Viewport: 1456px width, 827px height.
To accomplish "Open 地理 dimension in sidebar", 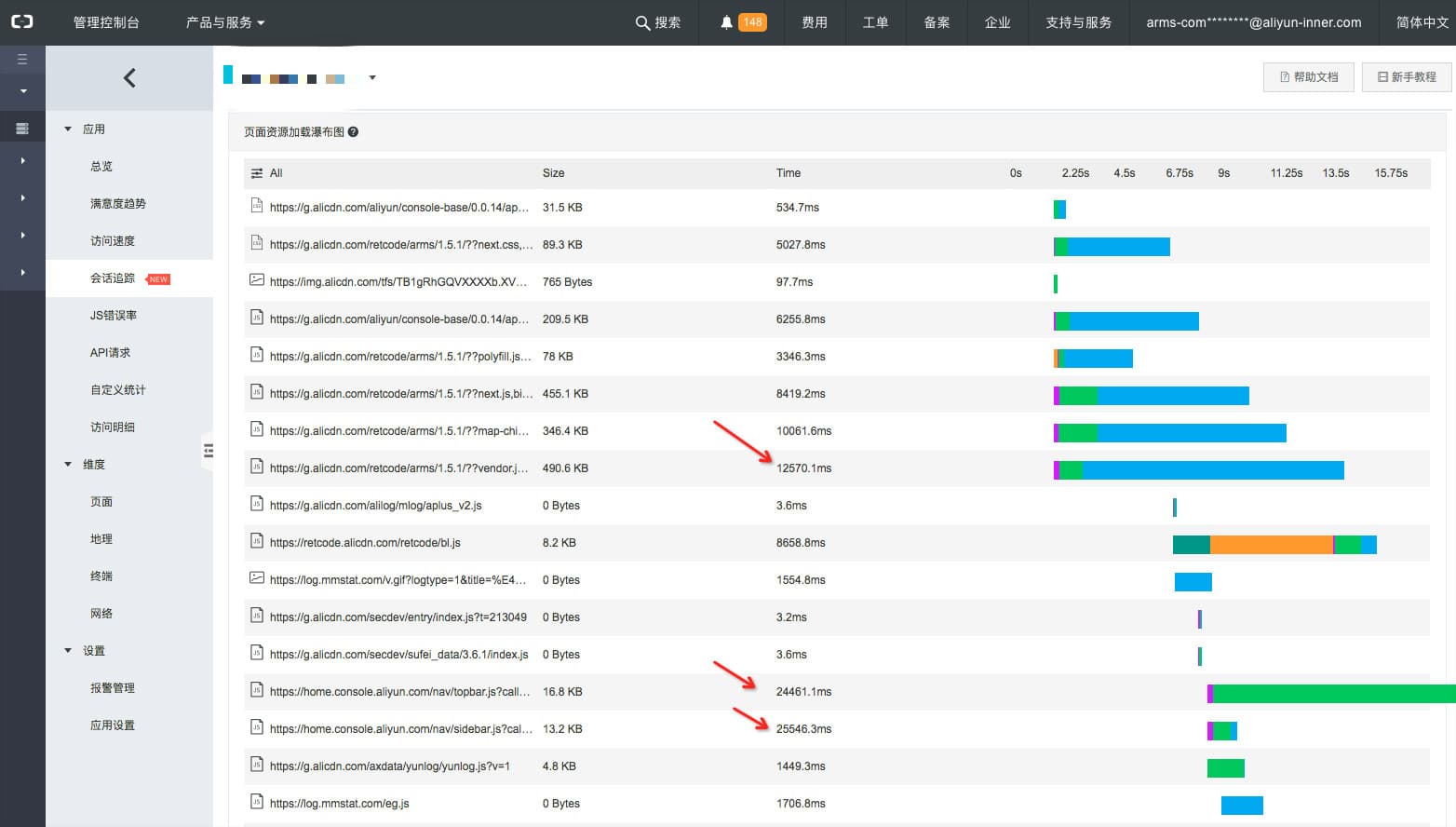I will (x=101, y=539).
